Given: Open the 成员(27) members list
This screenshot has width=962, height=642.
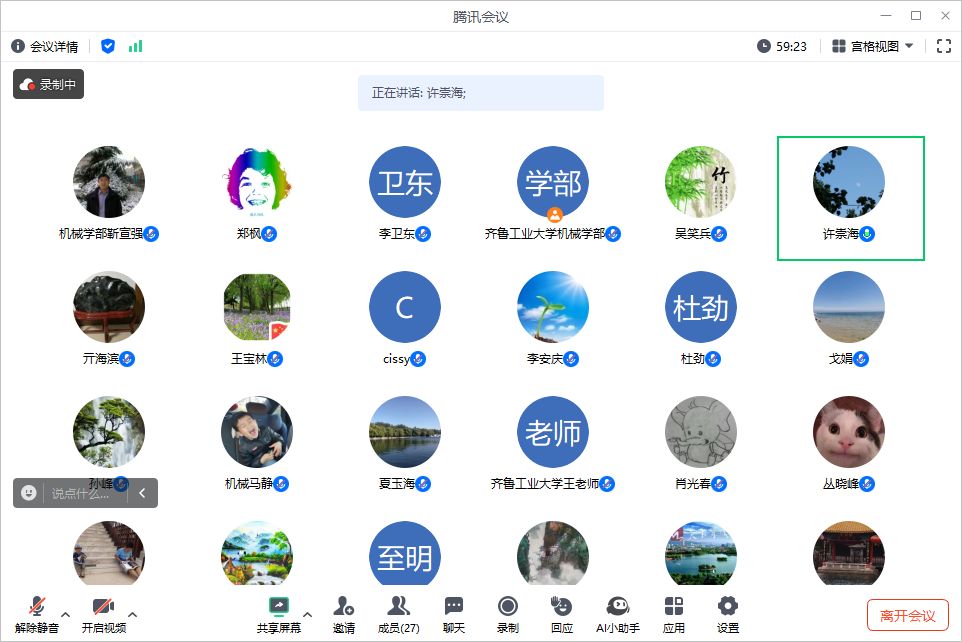Looking at the screenshot, I should click(399, 606).
